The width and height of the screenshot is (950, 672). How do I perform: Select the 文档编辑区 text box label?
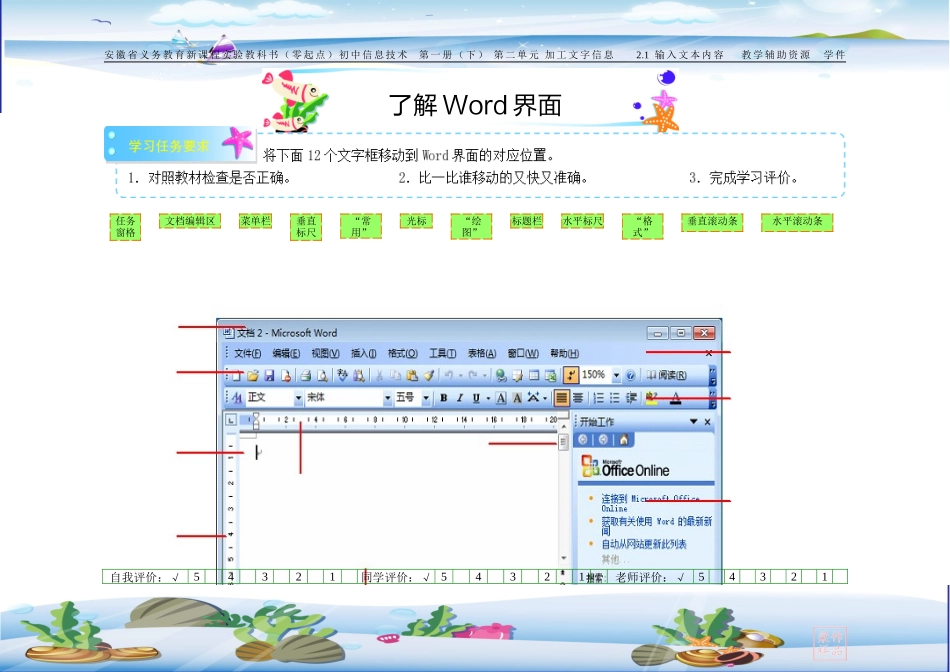[x=190, y=221]
